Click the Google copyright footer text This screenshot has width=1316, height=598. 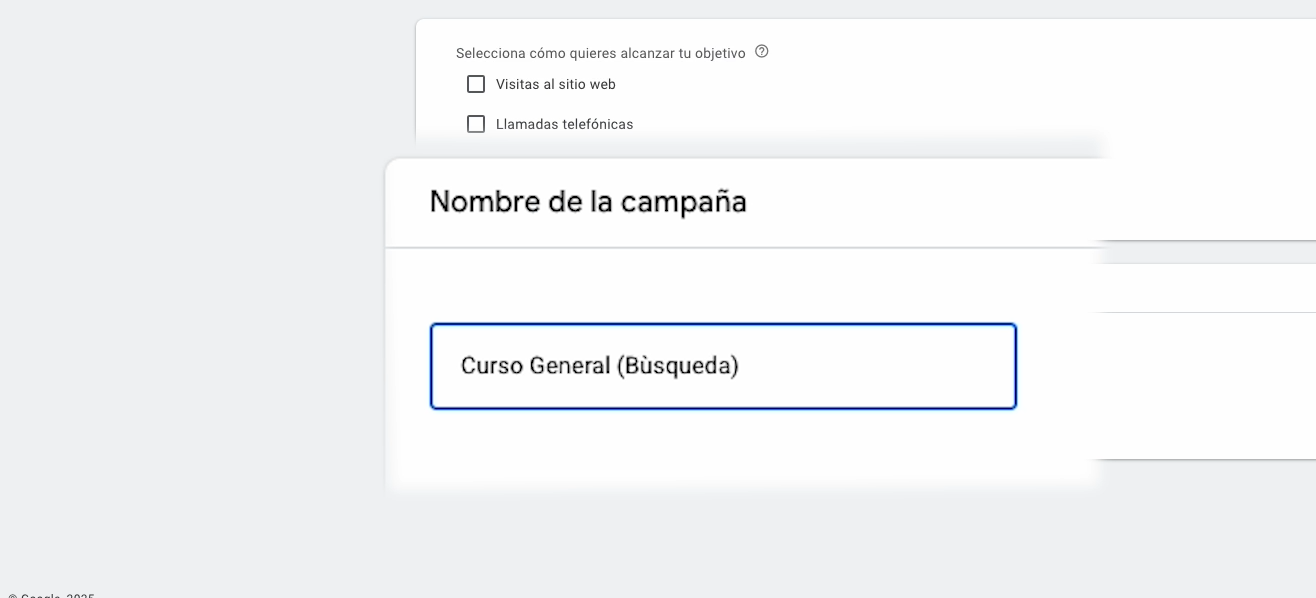[x=52, y=595]
